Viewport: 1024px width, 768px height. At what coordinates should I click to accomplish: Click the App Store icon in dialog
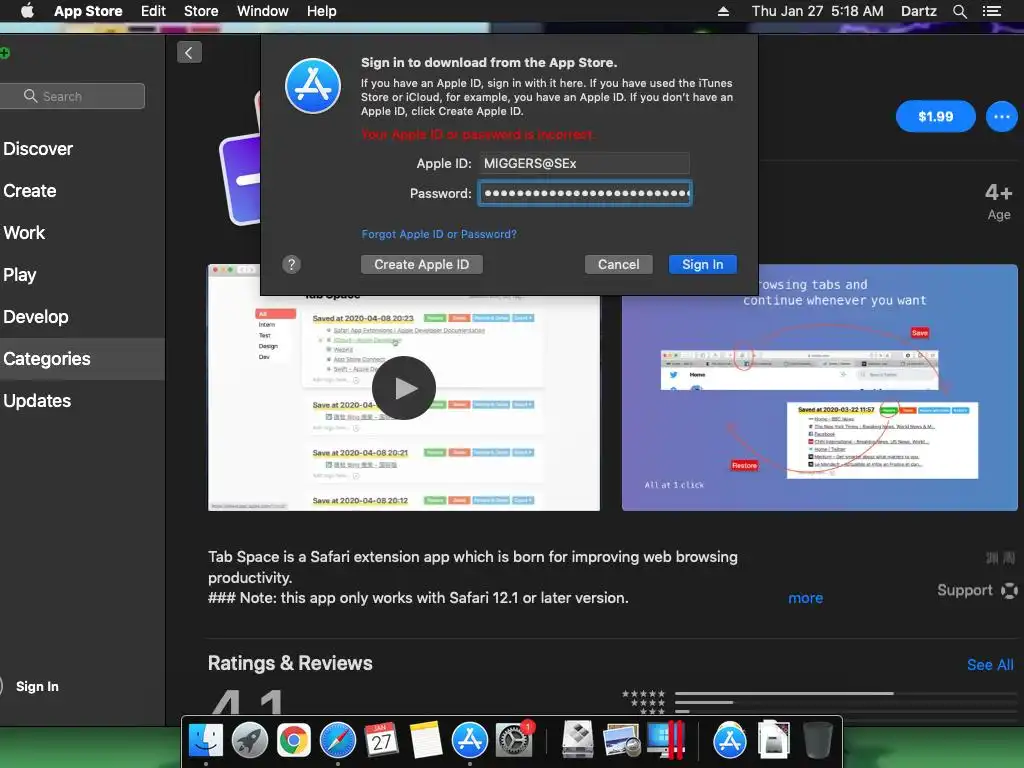pos(313,86)
